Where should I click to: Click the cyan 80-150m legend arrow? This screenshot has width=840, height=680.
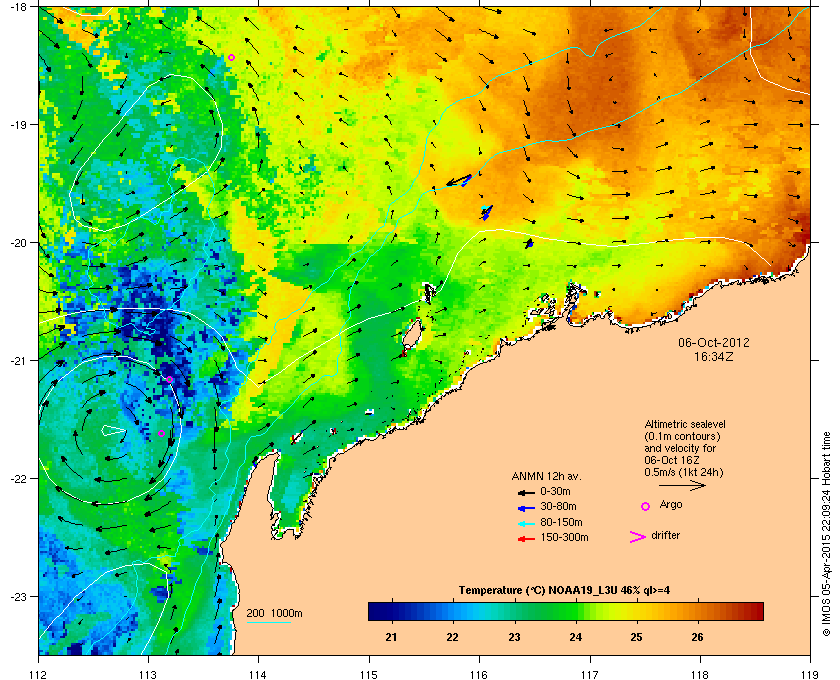click(526, 524)
